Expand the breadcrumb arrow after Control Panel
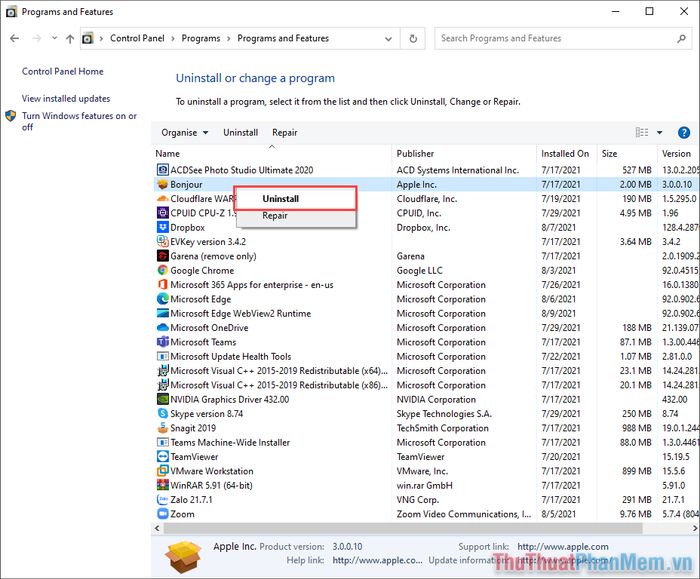This screenshot has width=700, height=579. pyautogui.click(x=173, y=38)
